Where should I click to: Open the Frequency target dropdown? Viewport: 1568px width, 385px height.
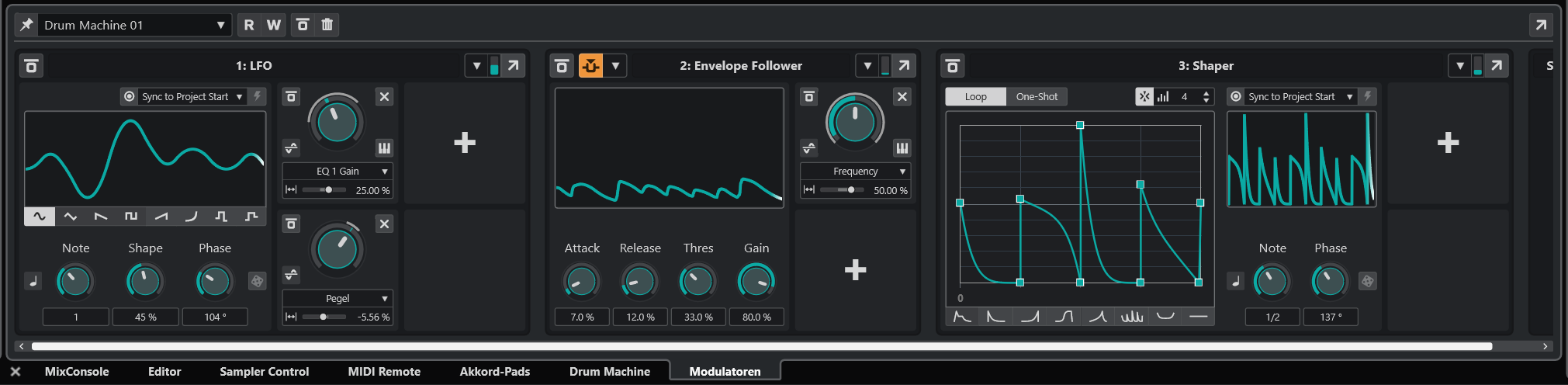[x=855, y=172]
